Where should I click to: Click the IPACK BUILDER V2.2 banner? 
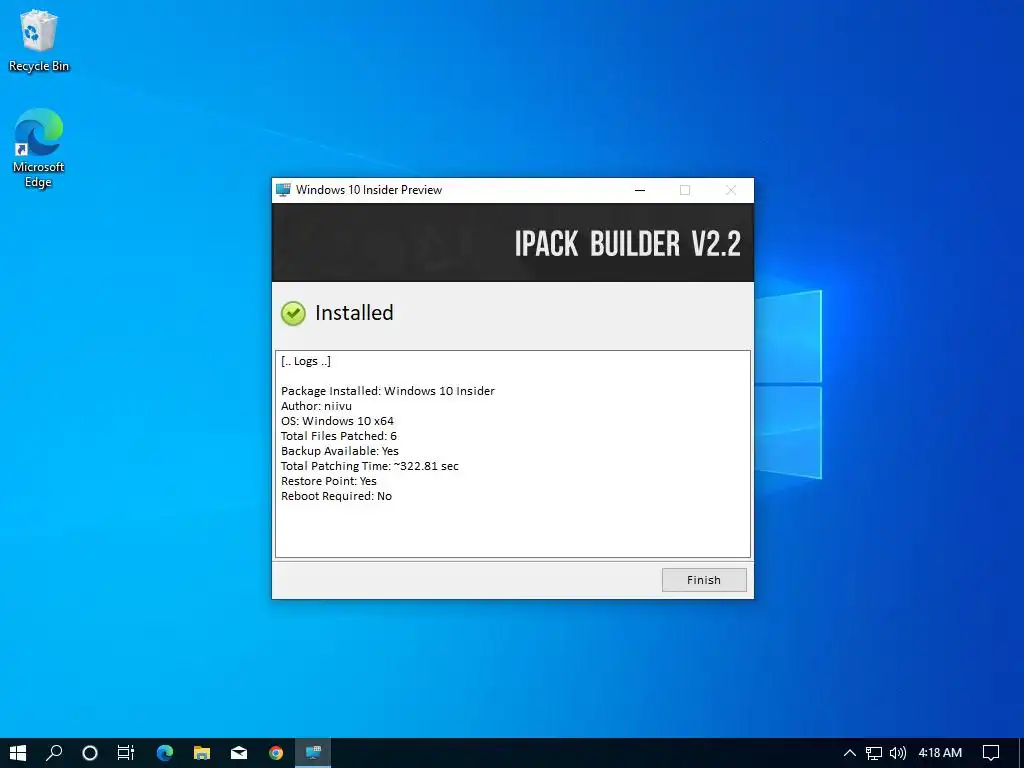(x=513, y=242)
